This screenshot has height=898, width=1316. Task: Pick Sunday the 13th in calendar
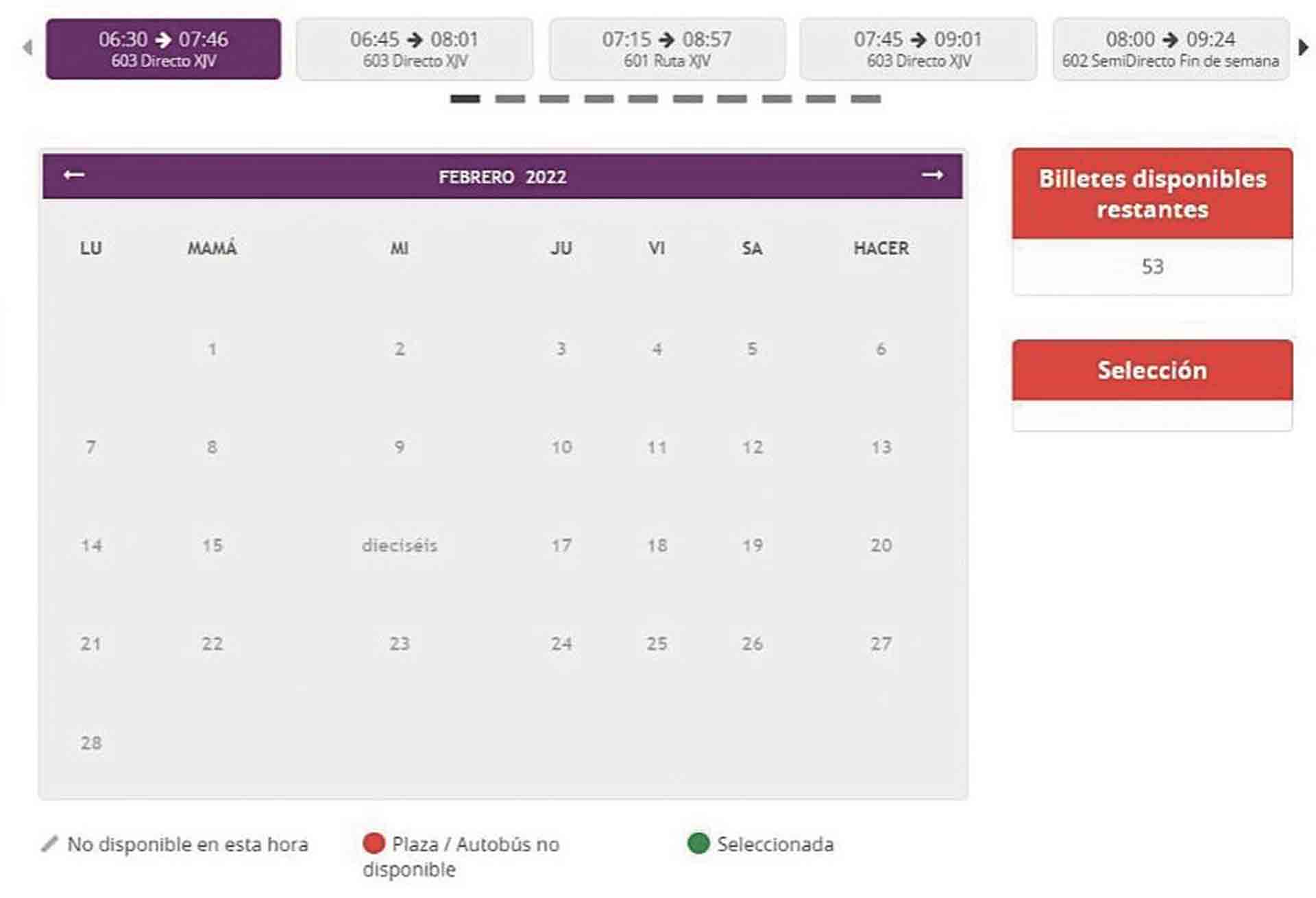pos(881,448)
